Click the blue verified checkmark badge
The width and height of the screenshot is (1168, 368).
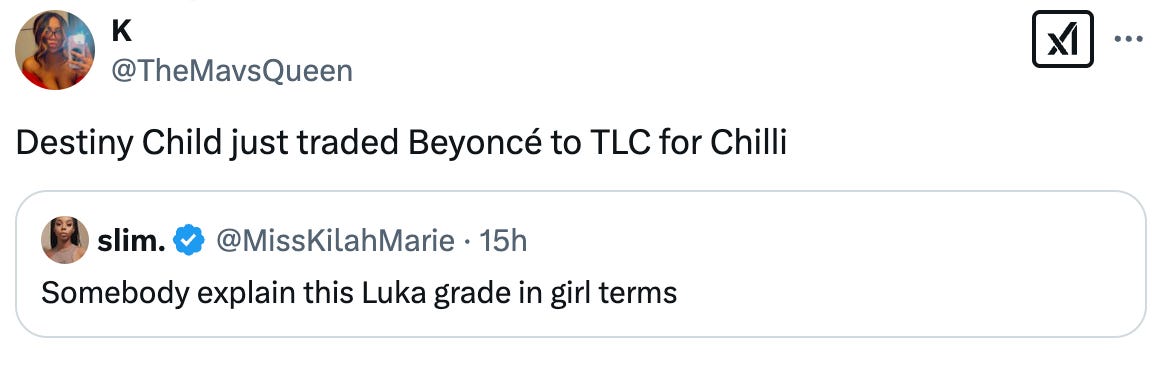(189, 241)
